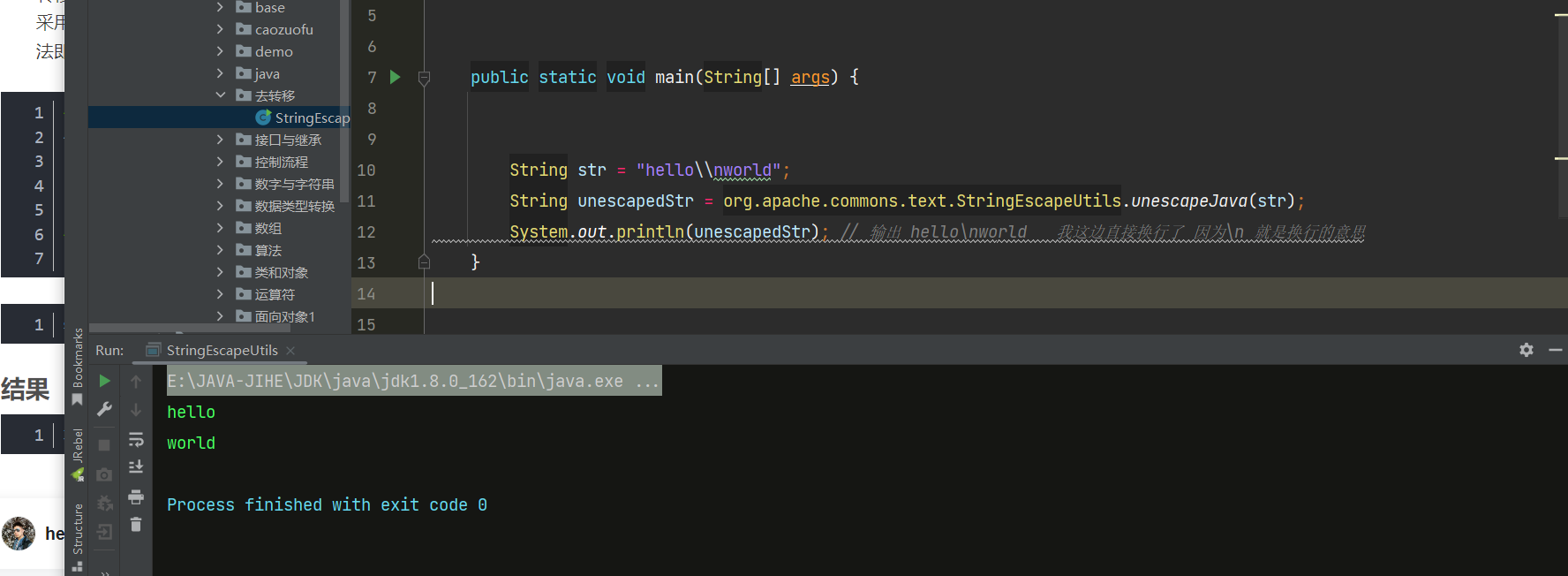Click the 运算符 folder in project tree

tap(275, 294)
